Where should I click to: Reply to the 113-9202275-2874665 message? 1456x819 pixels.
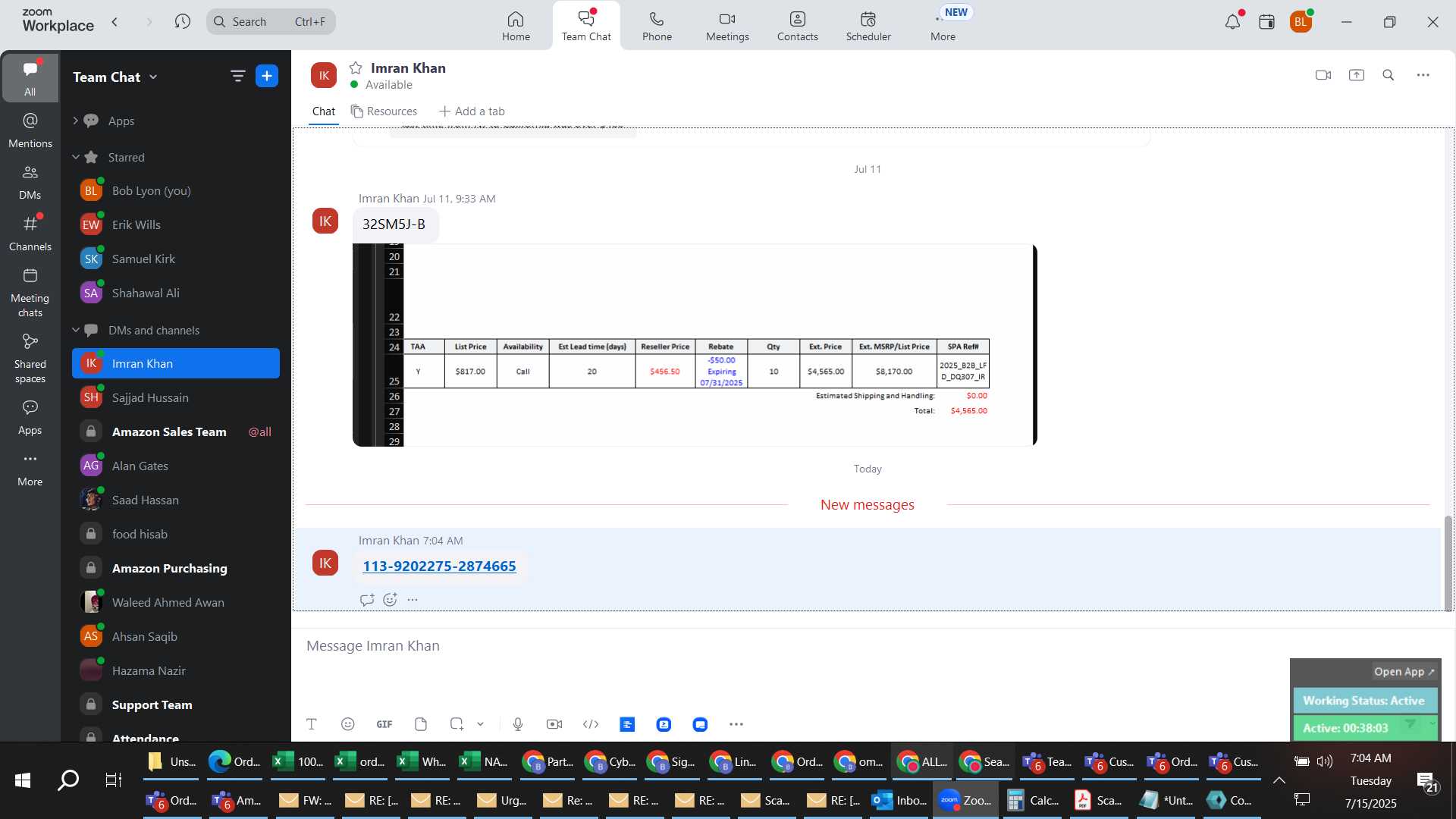367,600
